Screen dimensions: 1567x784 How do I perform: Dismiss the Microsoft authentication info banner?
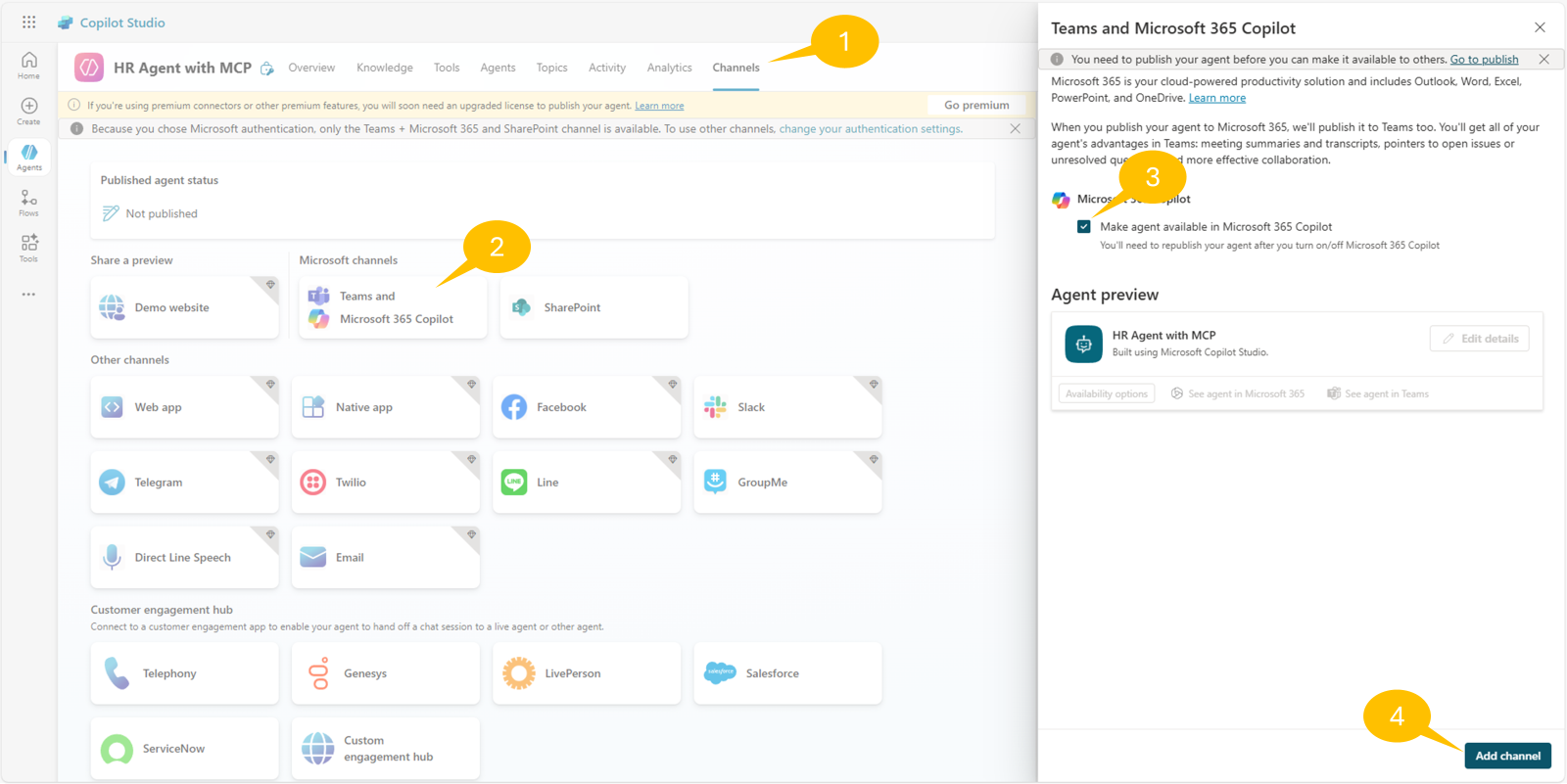[1016, 129]
